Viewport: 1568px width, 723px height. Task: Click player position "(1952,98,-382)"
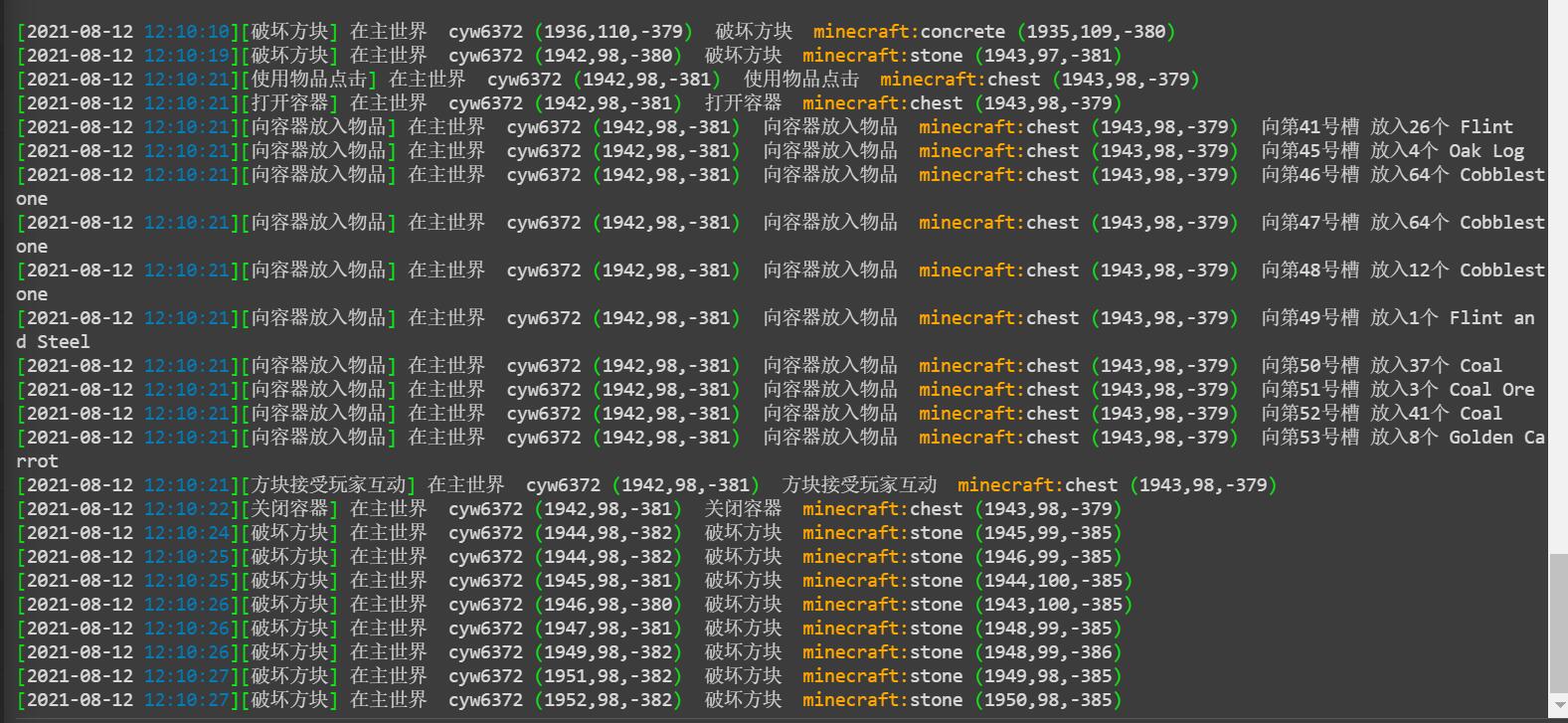609,700
